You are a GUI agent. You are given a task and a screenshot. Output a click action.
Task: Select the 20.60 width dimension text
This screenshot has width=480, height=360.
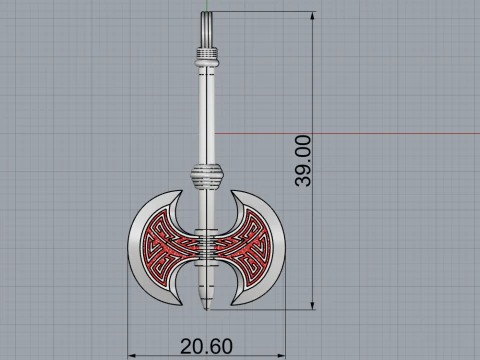[x=206, y=346]
